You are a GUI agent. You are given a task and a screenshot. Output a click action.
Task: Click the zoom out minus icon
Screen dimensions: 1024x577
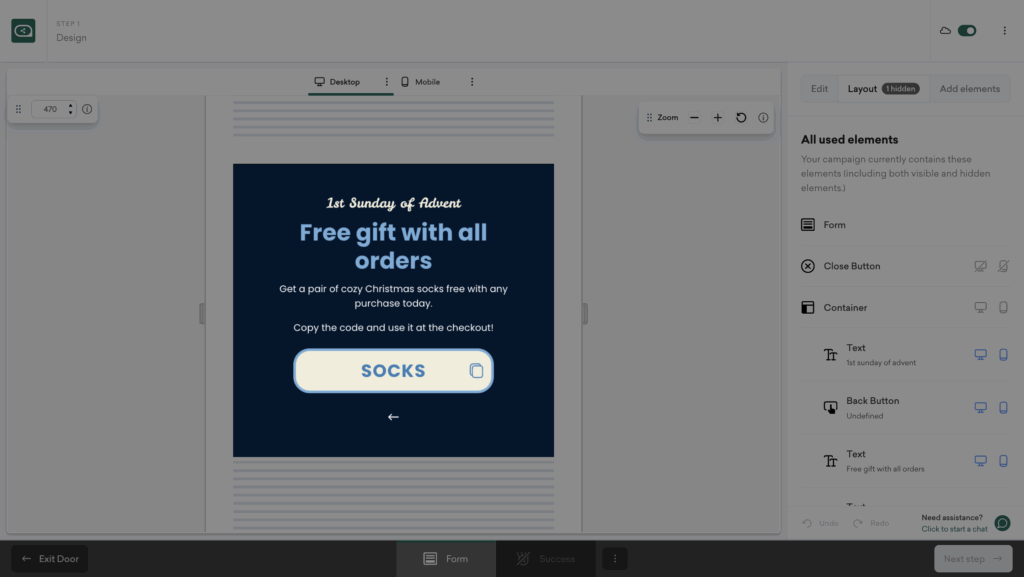click(694, 118)
